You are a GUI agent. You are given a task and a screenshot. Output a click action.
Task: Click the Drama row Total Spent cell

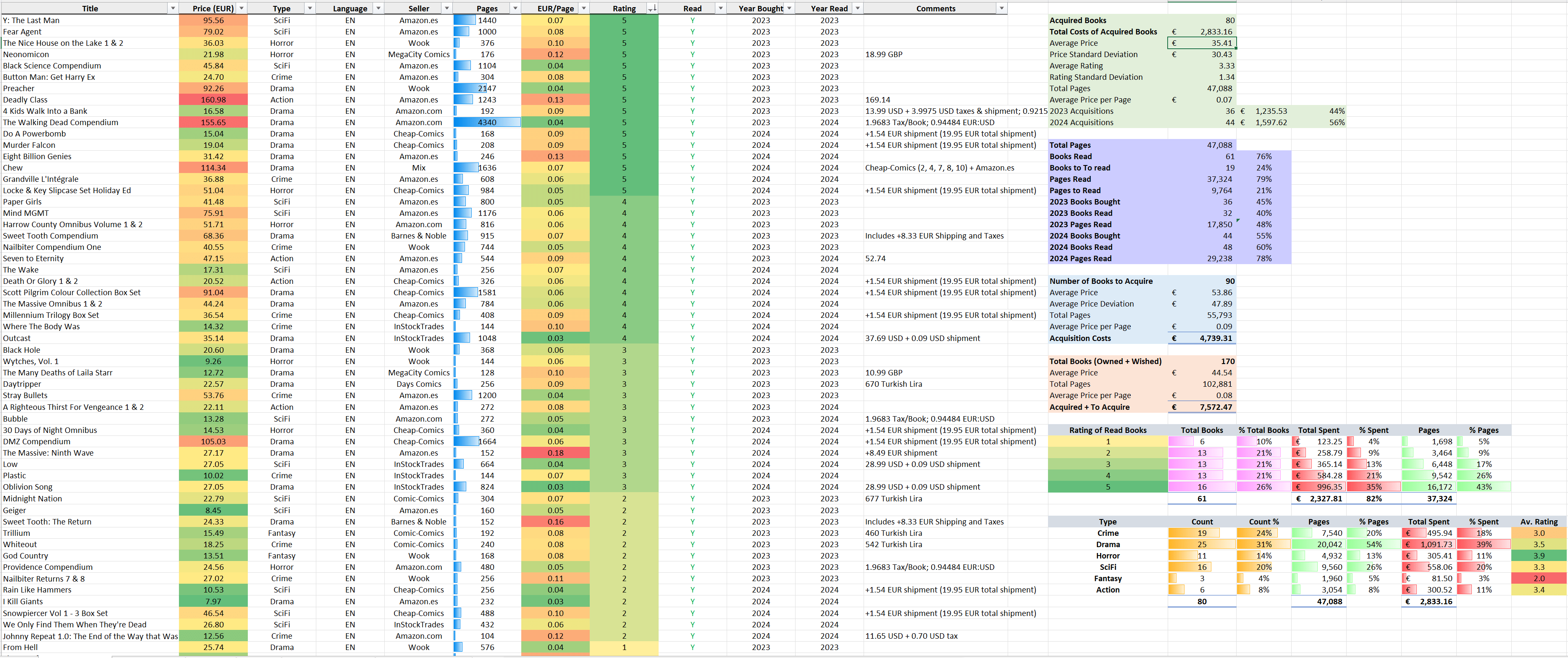pyautogui.click(x=1429, y=544)
